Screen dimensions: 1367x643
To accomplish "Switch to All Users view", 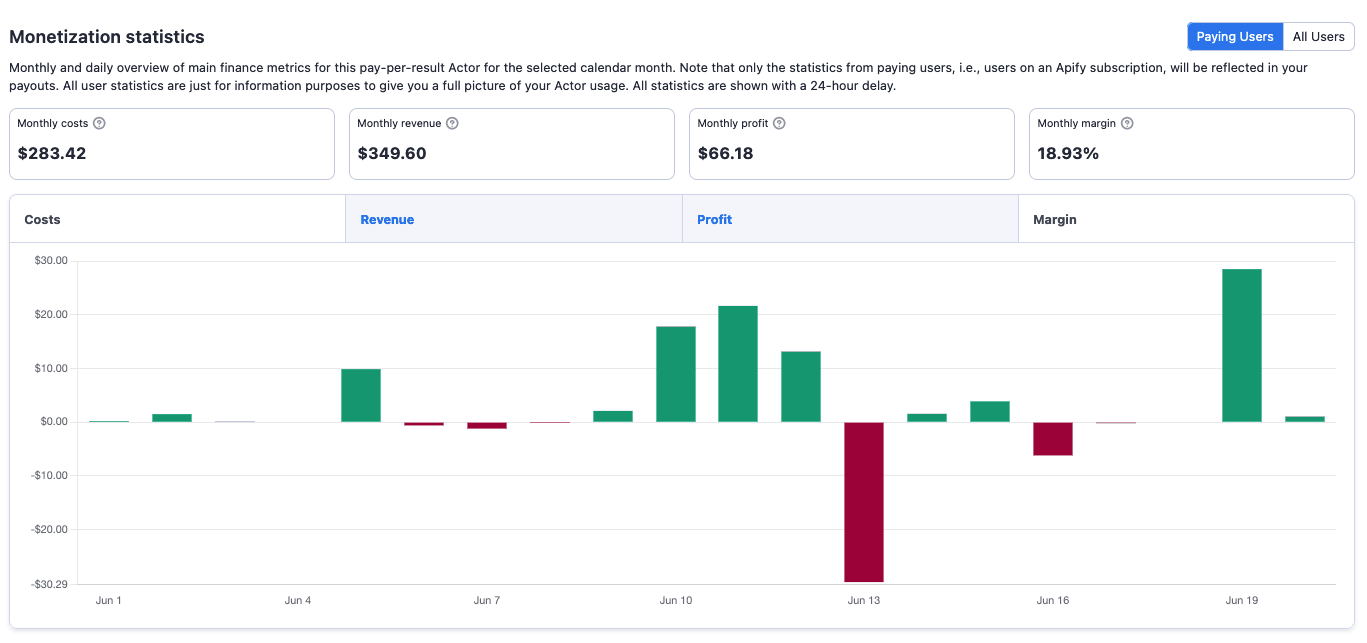I will pos(1318,37).
